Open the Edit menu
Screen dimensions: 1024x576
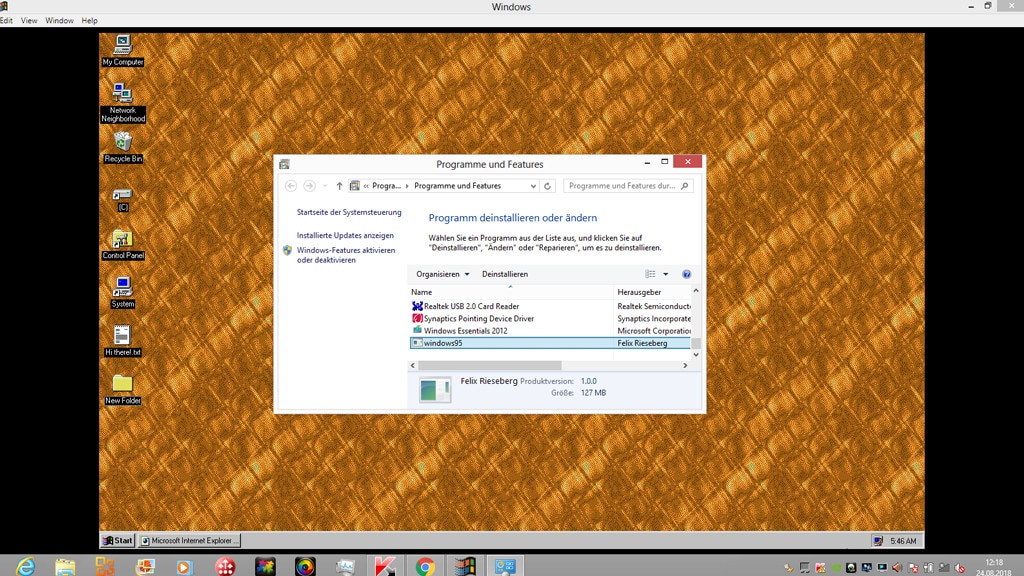pyautogui.click(x=7, y=21)
